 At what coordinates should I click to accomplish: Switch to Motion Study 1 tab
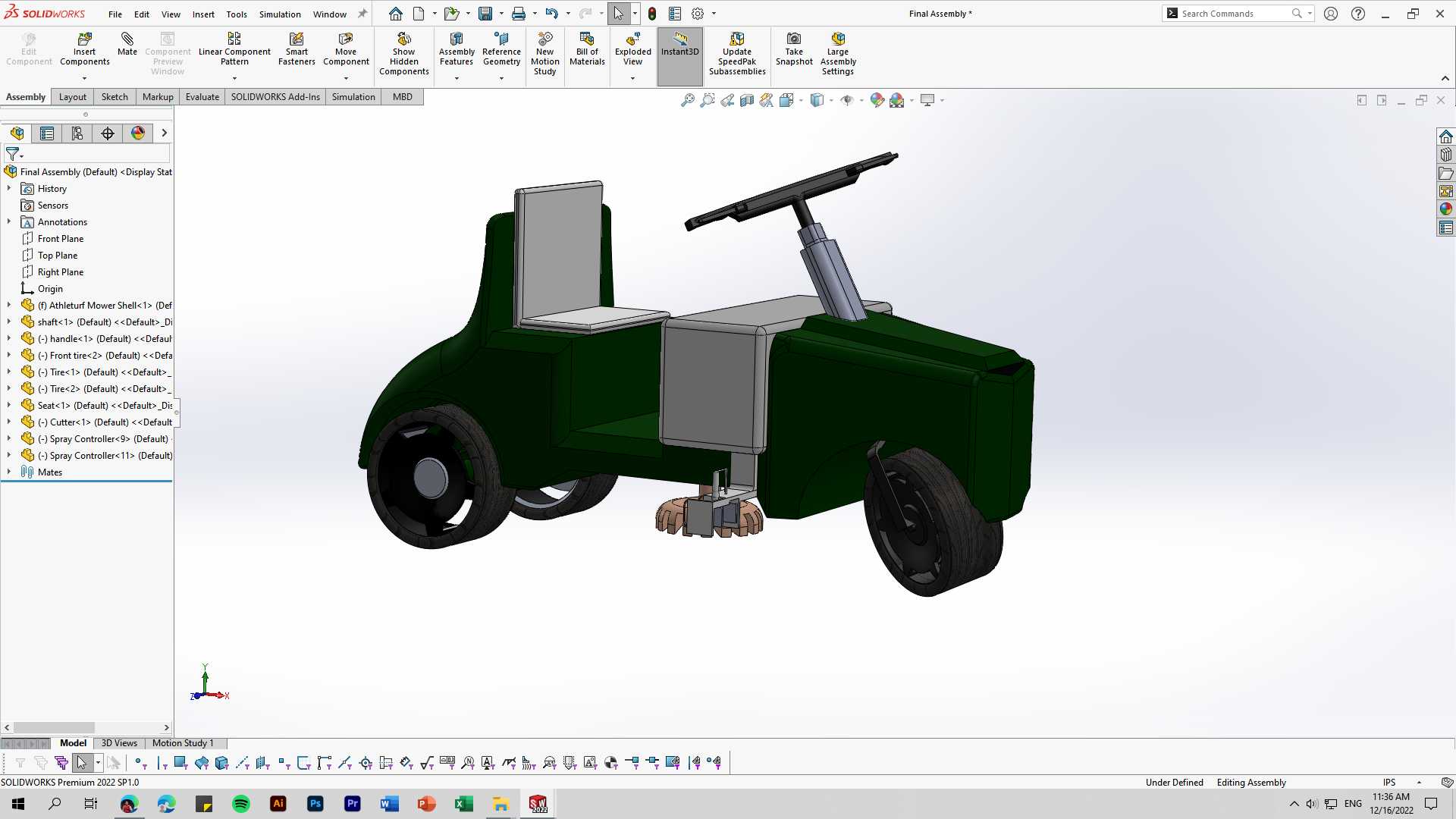tap(183, 743)
